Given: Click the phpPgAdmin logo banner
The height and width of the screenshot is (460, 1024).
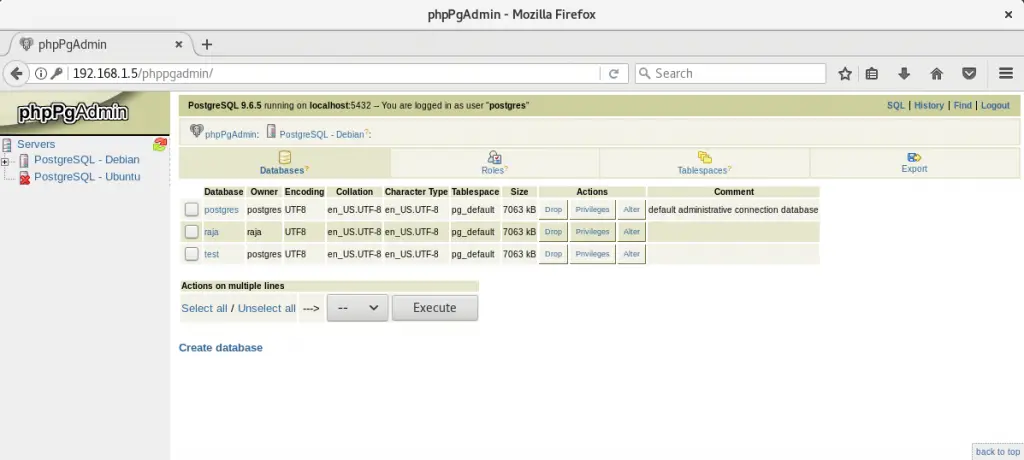Looking at the screenshot, I should coord(85,113).
